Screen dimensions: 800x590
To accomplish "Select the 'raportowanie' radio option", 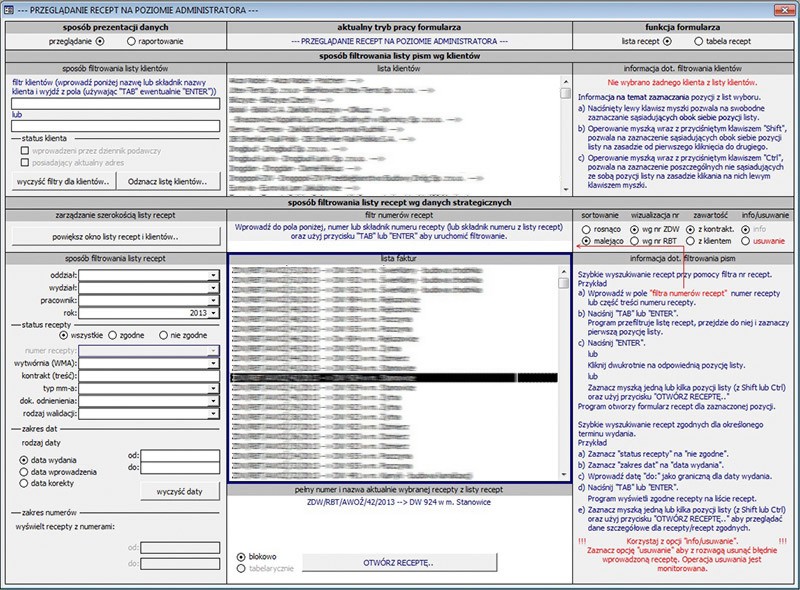I will [131, 41].
